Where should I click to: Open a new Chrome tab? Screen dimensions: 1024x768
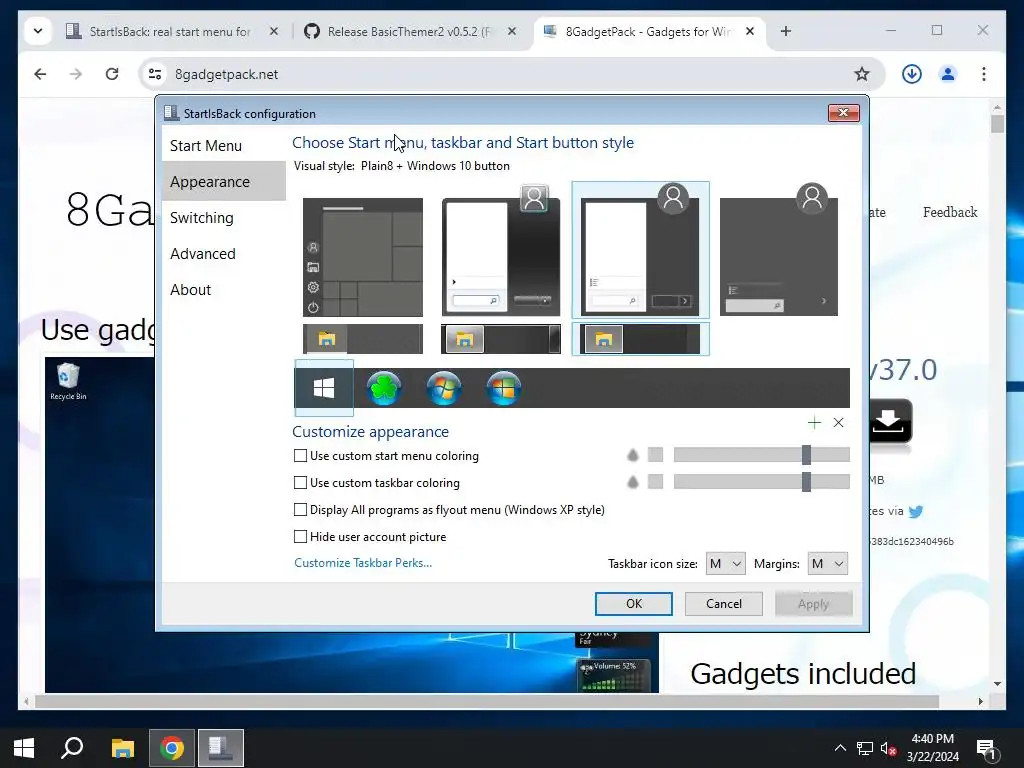point(786,31)
